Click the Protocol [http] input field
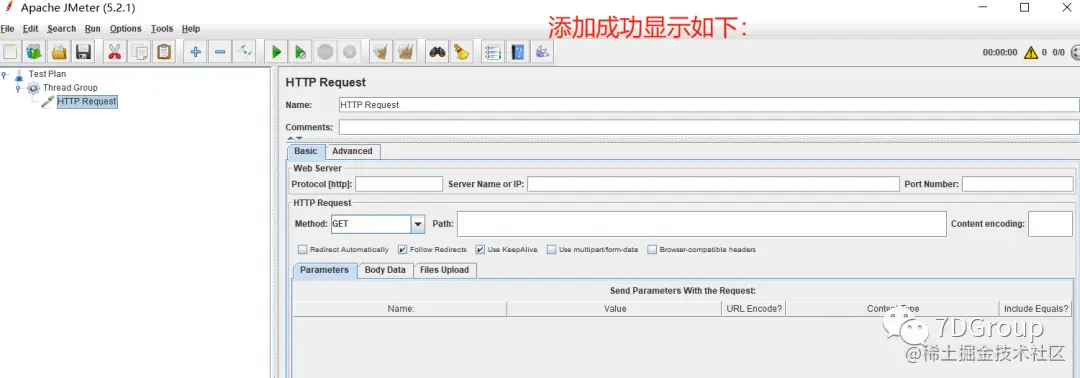The image size is (1080, 378). 399,184
